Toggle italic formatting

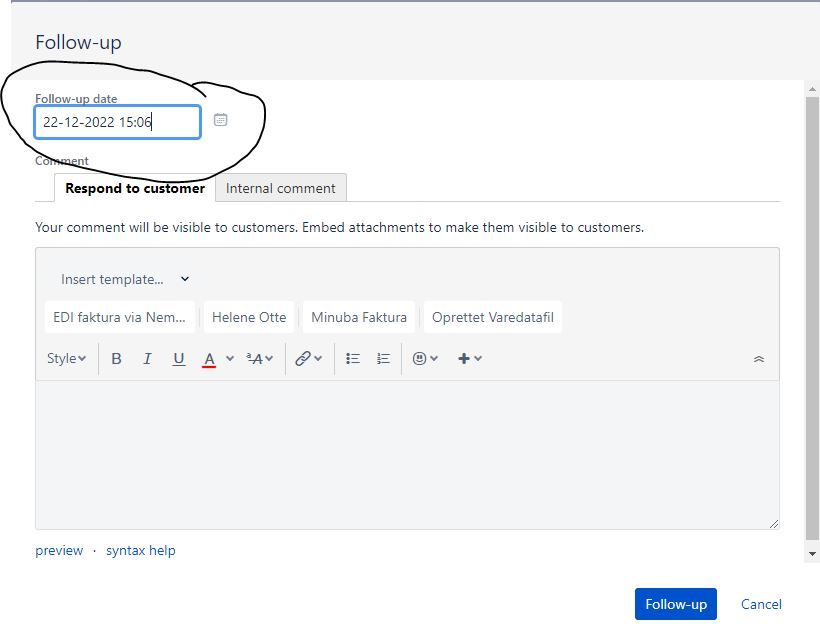[147, 359]
